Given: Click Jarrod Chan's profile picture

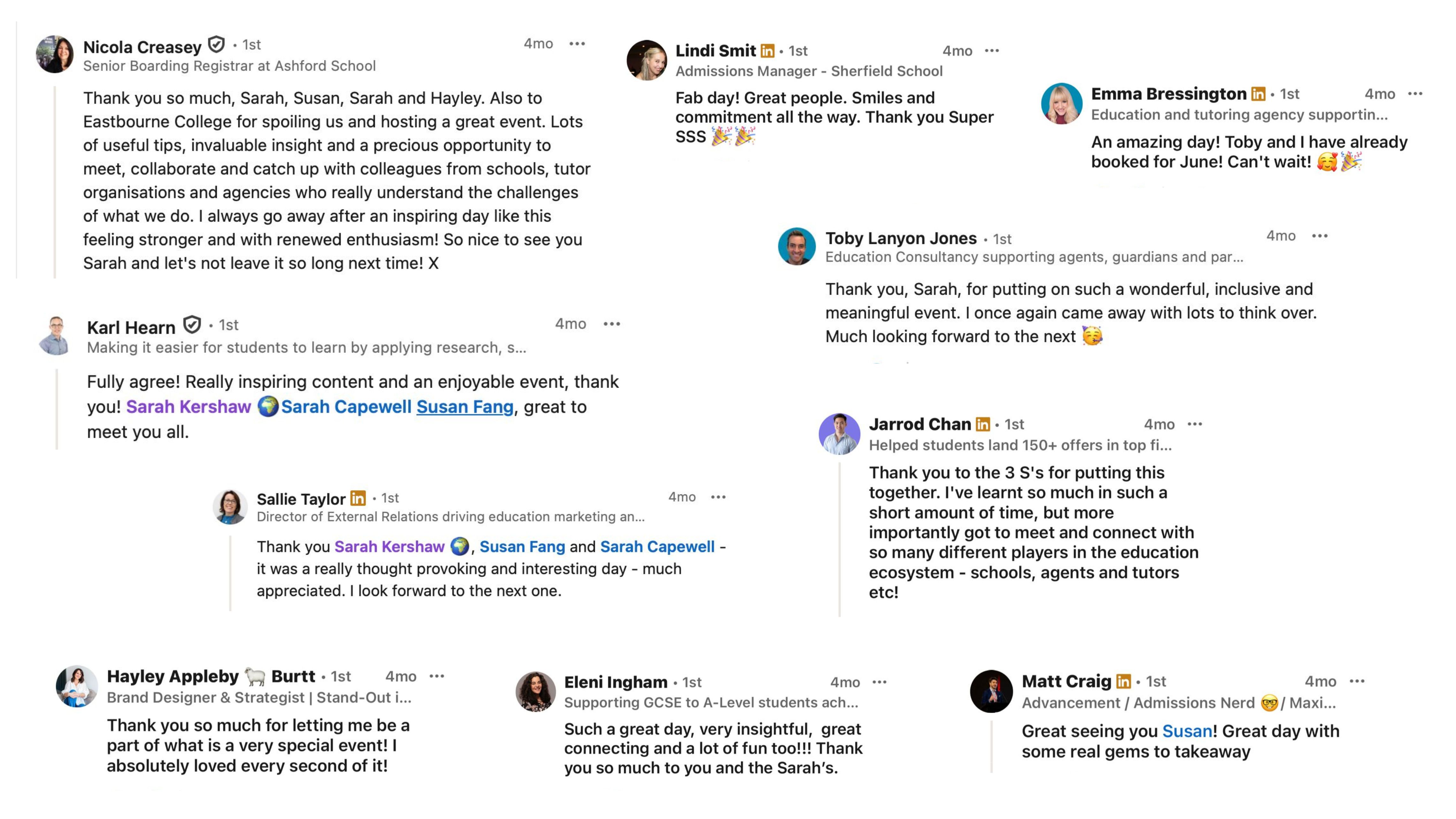Looking at the screenshot, I should click(x=839, y=434).
